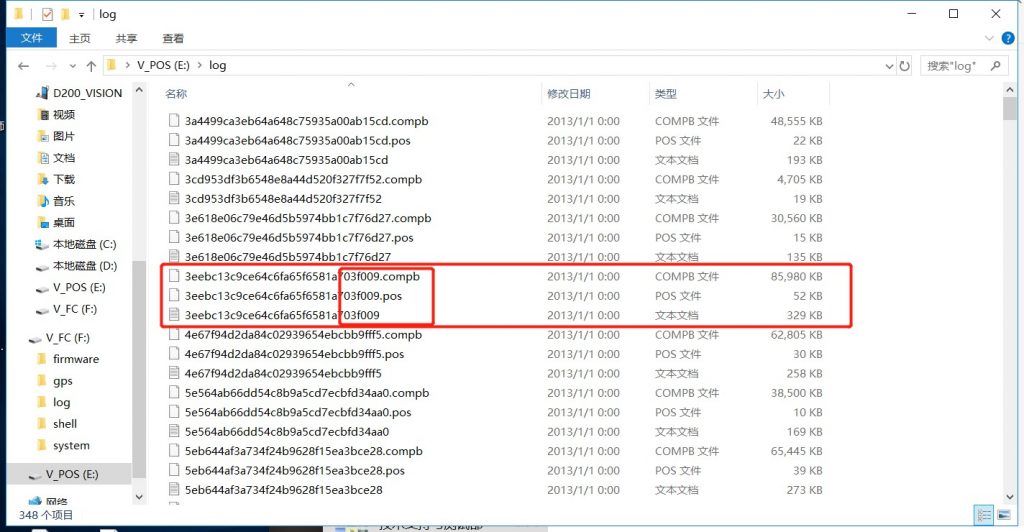Select file 5e564ab66dd54c8b9a5cd7ecbfd34aa0.pos
This screenshot has height=532, width=1024.
[298, 413]
